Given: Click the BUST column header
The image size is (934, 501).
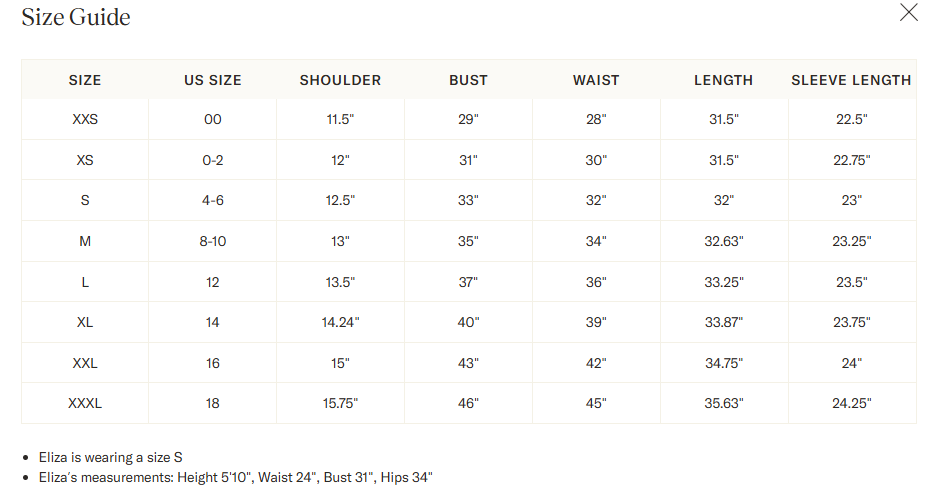Looking at the screenshot, I should coord(468,80).
